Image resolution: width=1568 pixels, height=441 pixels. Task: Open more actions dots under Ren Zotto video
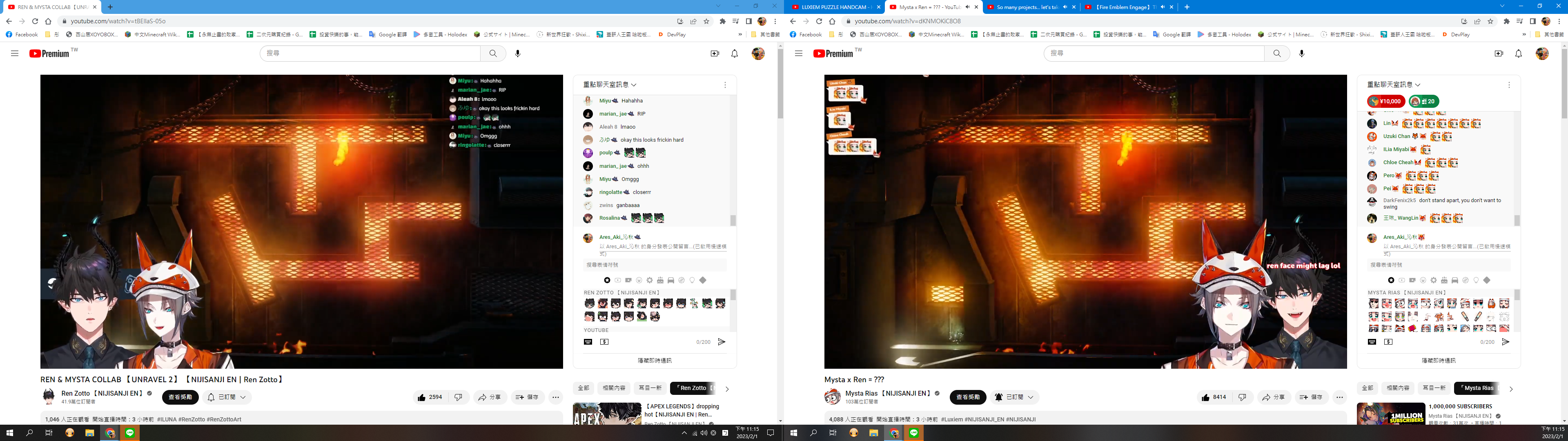556,397
